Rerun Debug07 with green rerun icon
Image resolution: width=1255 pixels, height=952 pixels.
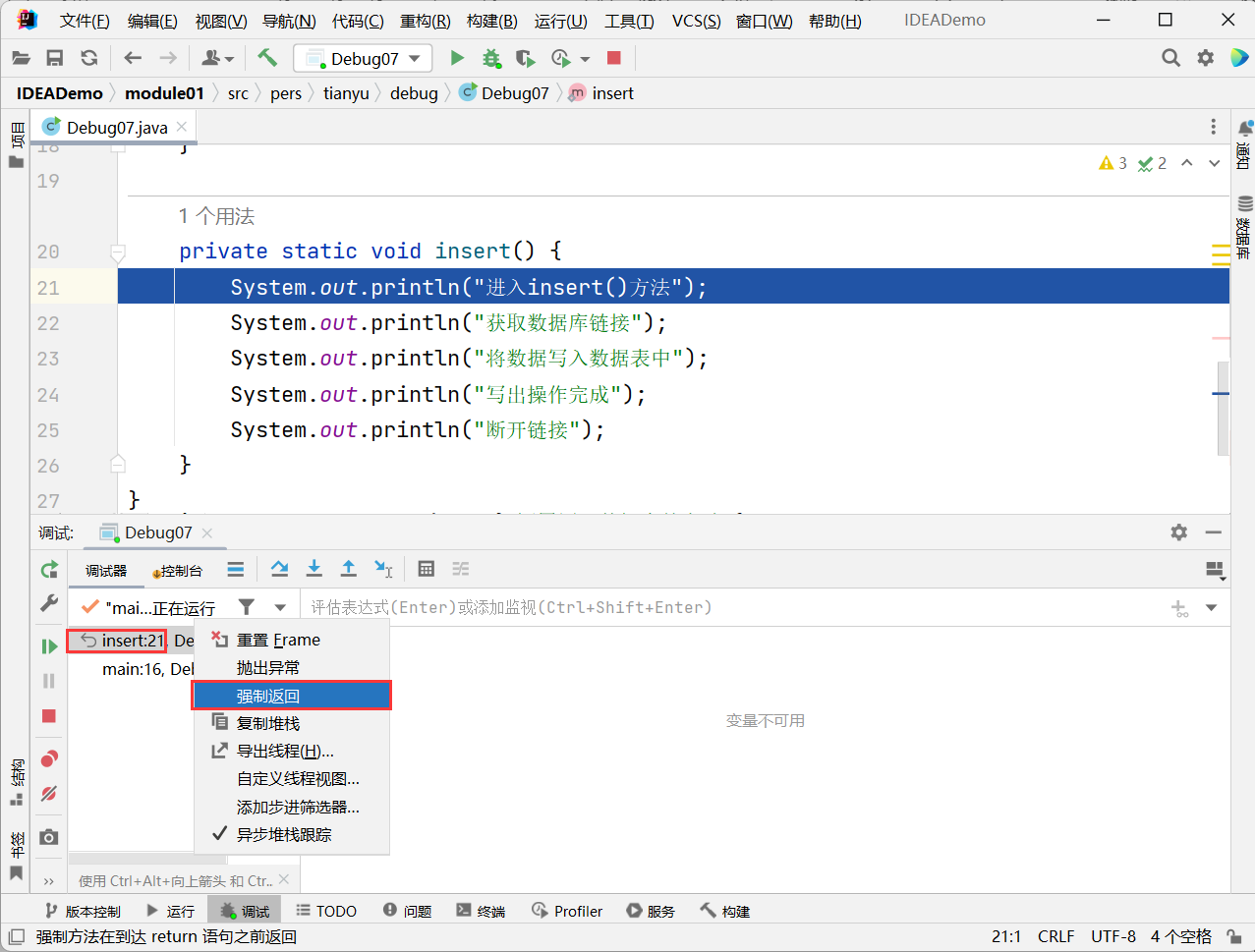point(49,570)
